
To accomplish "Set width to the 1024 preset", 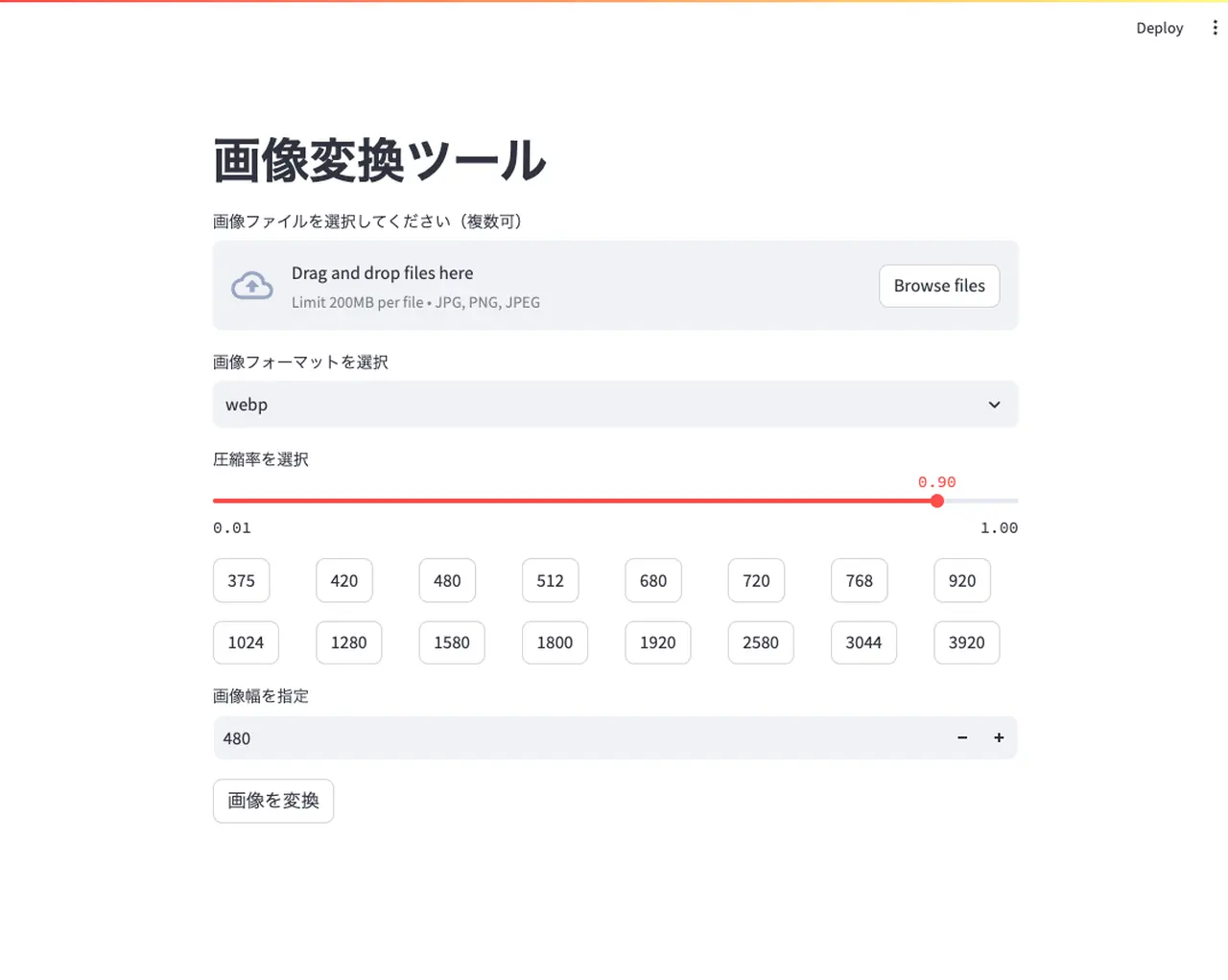I will click(246, 642).
